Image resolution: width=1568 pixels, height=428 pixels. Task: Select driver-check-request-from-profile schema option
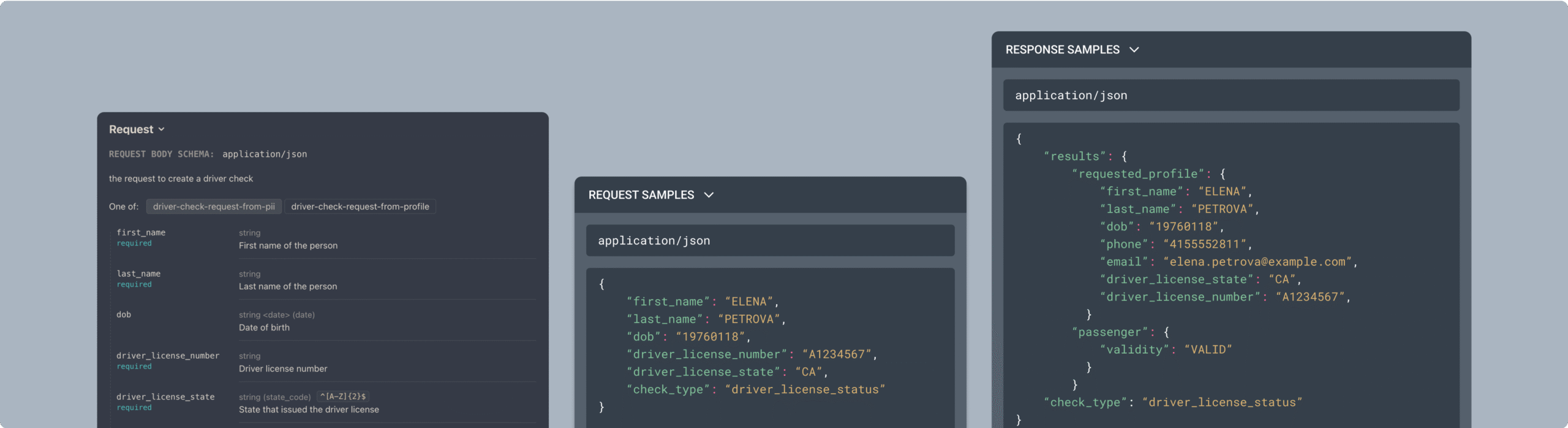360,207
